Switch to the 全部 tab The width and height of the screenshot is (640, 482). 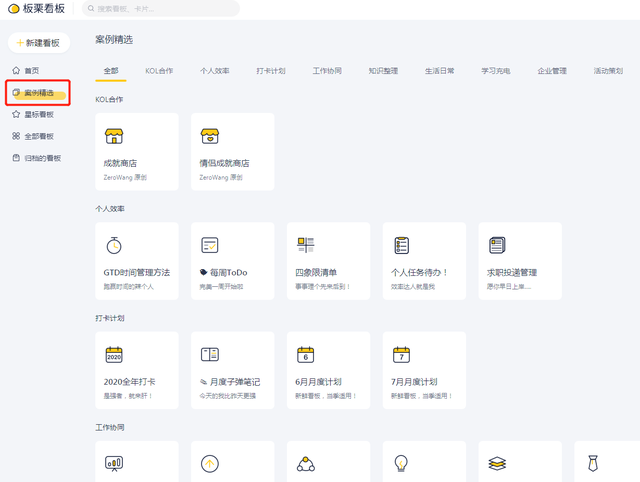click(111, 71)
